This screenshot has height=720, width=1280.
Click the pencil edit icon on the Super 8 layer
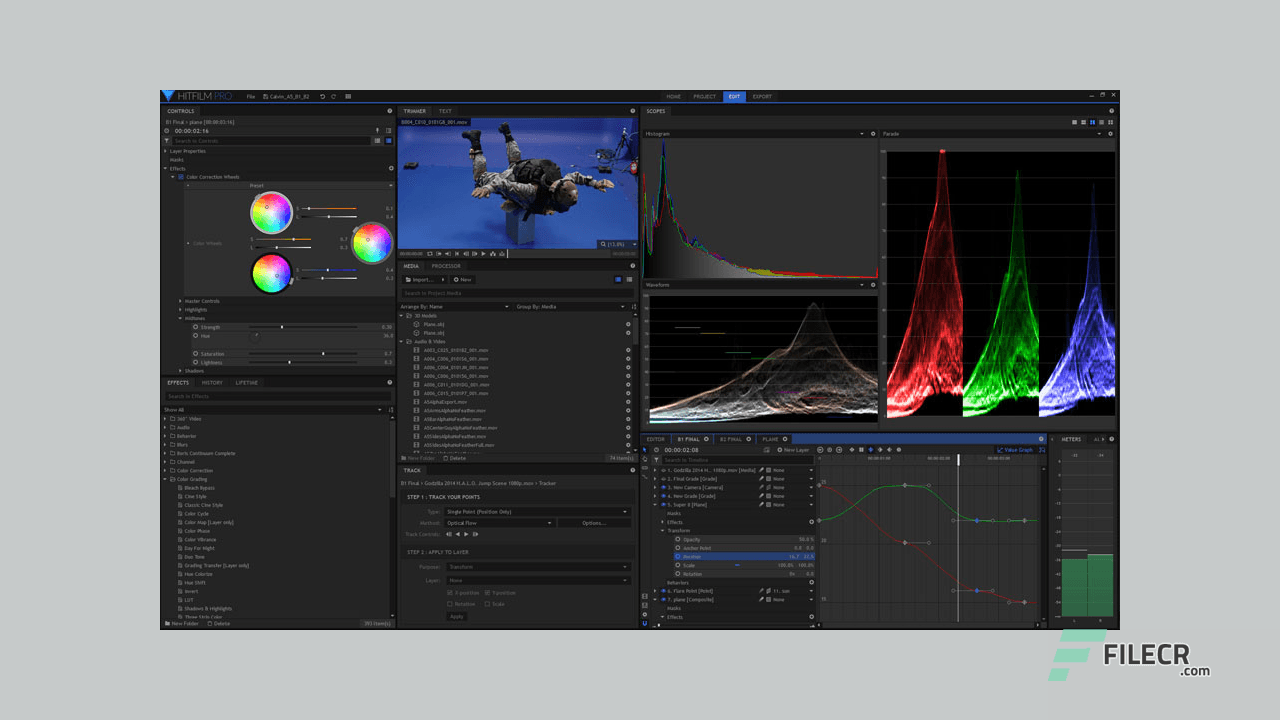[761, 504]
